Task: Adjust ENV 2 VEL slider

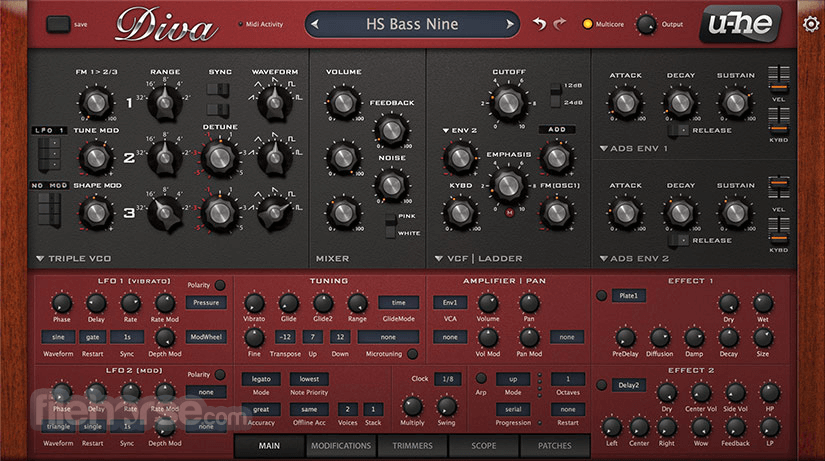Action: [x=778, y=189]
